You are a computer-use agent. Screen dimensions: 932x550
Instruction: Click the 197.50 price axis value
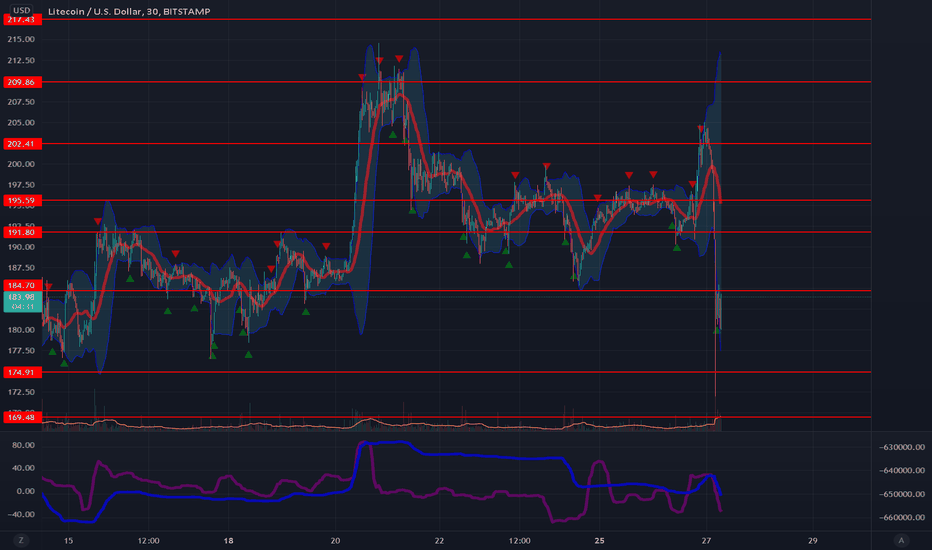pos(21,186)
